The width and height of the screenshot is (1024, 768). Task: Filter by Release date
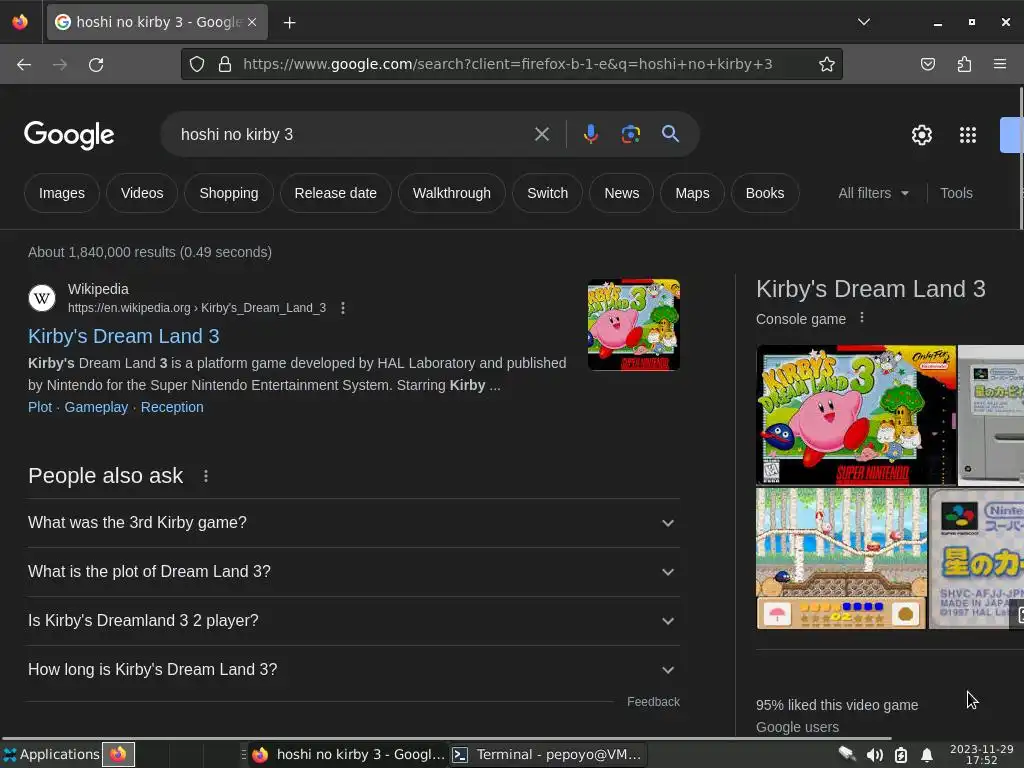click(x=336, y=193)
